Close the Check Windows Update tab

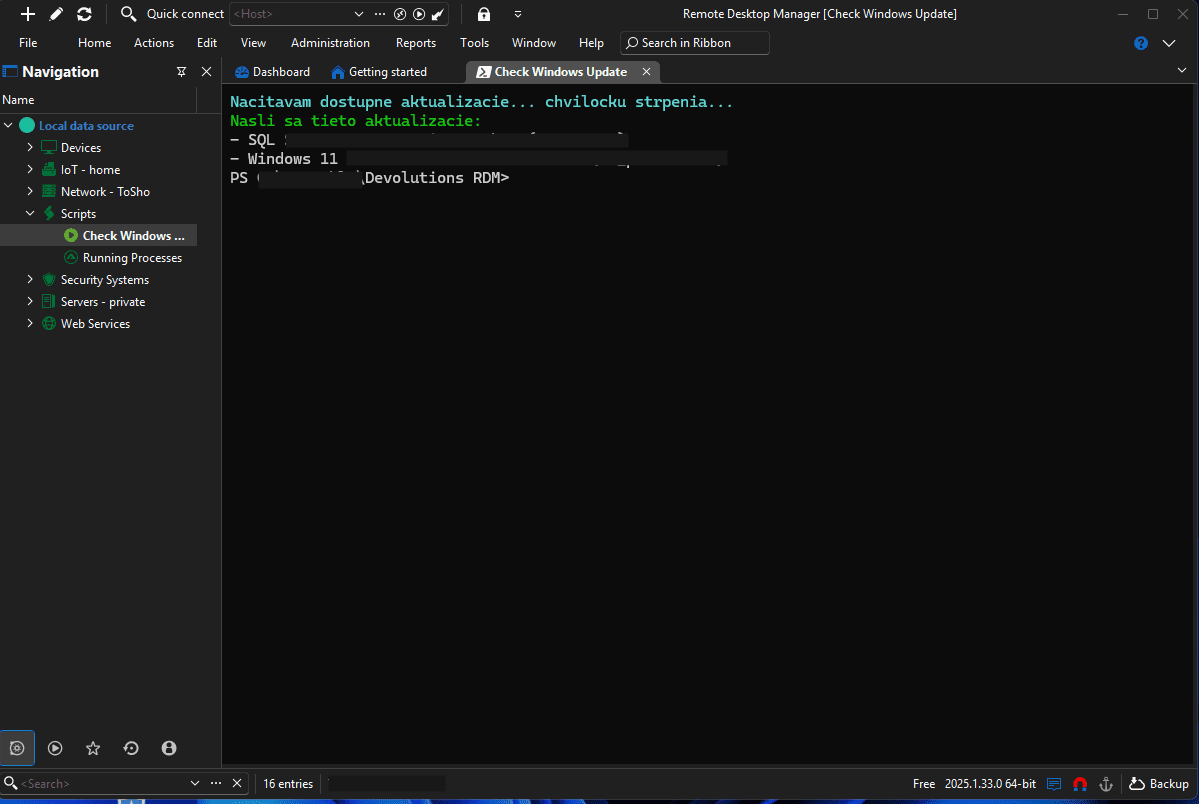pyautogui.click(x=646, y=72)
